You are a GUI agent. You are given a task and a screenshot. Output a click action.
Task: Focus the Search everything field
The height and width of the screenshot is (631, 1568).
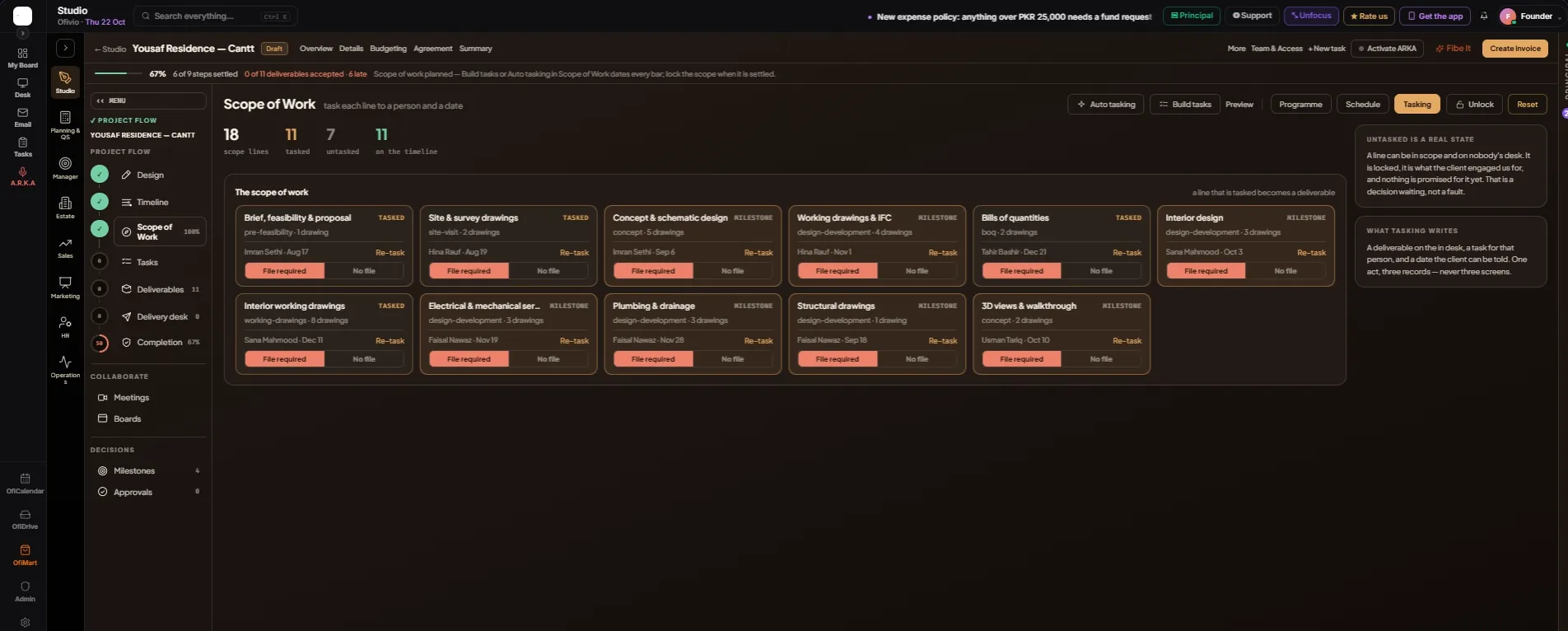coord(217,16)
